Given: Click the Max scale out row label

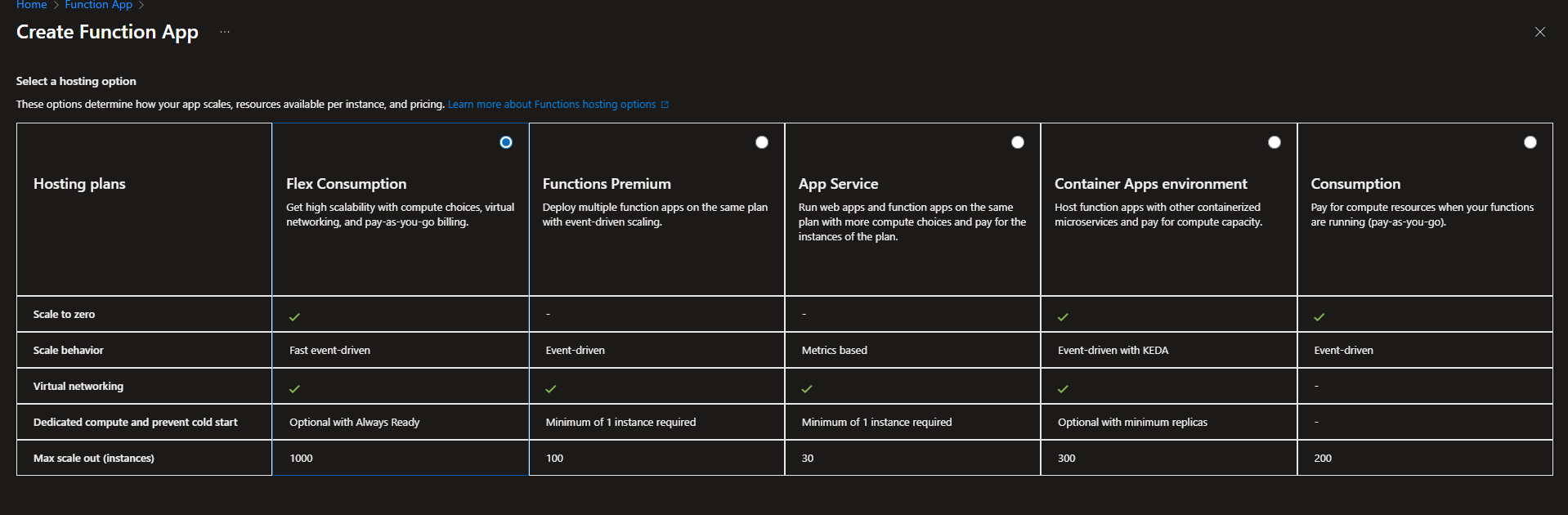Looking at the screenshot, I should tap(94, 458).
